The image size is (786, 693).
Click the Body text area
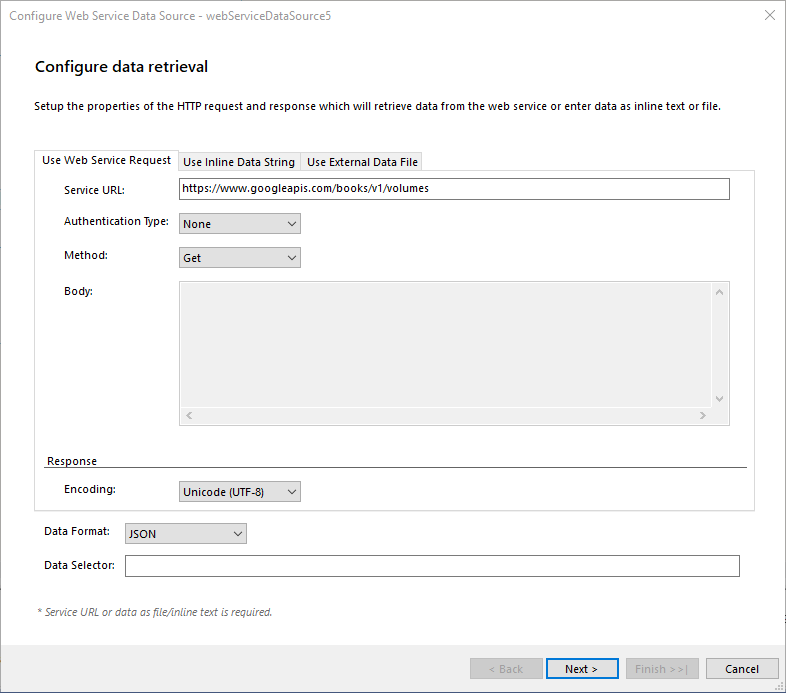point(446,344)
